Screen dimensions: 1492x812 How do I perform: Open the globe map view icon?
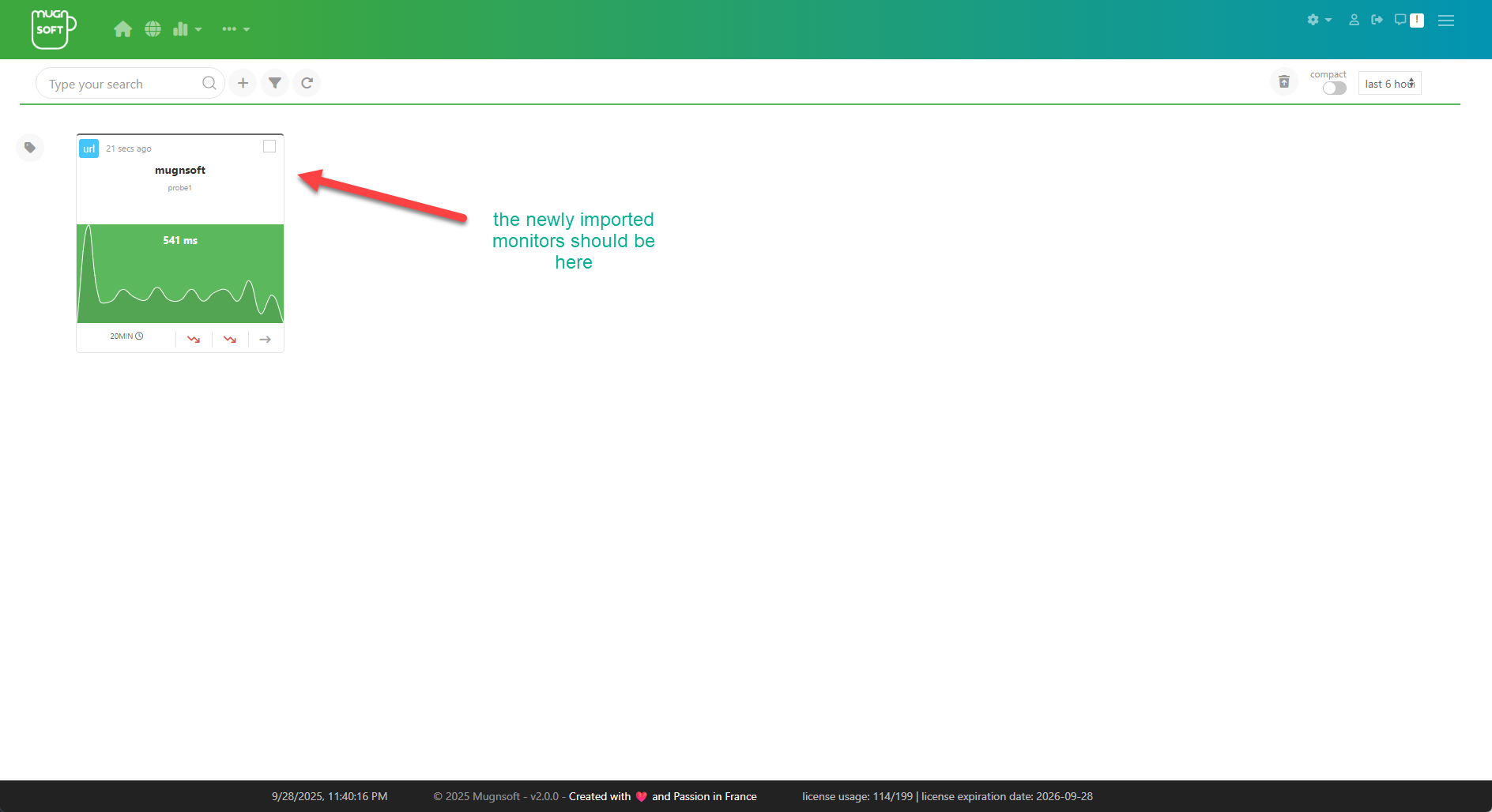tap(153, 29)
